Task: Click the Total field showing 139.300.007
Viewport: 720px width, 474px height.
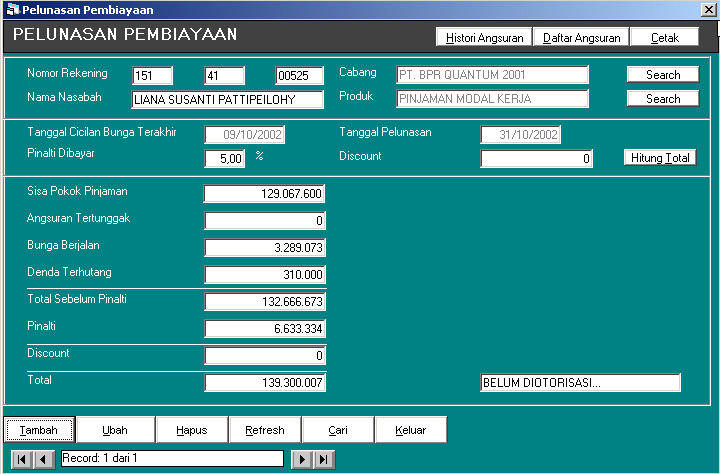Action: [x=265, y=382]
